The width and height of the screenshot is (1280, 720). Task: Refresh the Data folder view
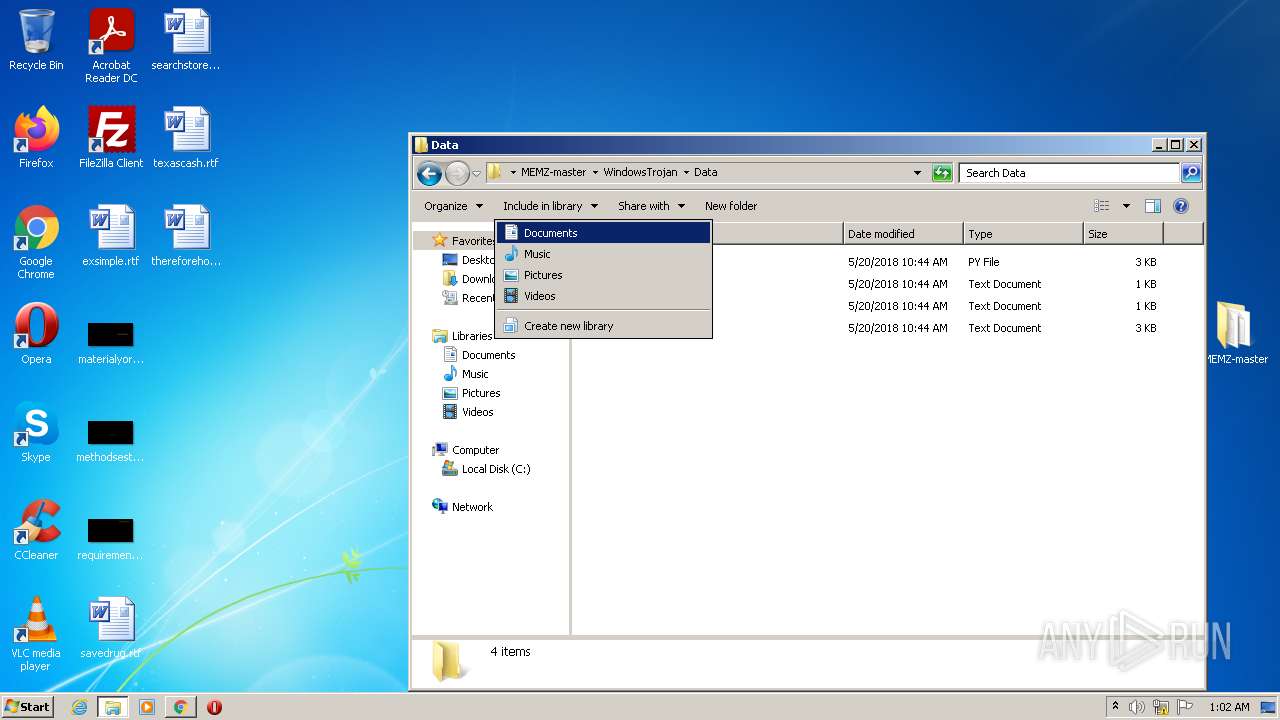pyautogui.click(x=942, y=173)
